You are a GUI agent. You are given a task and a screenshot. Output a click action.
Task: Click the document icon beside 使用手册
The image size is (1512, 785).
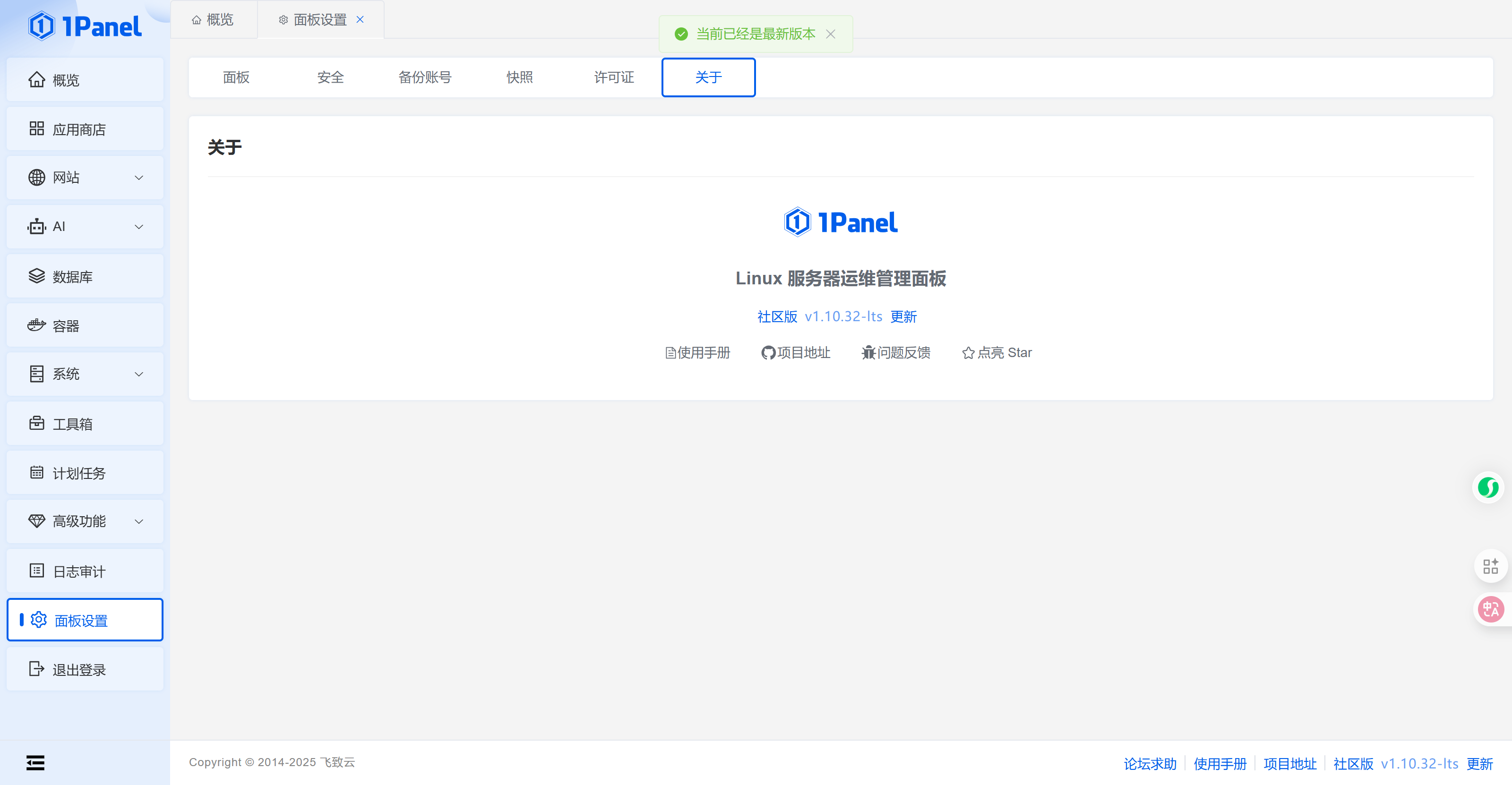coord(670,353)
